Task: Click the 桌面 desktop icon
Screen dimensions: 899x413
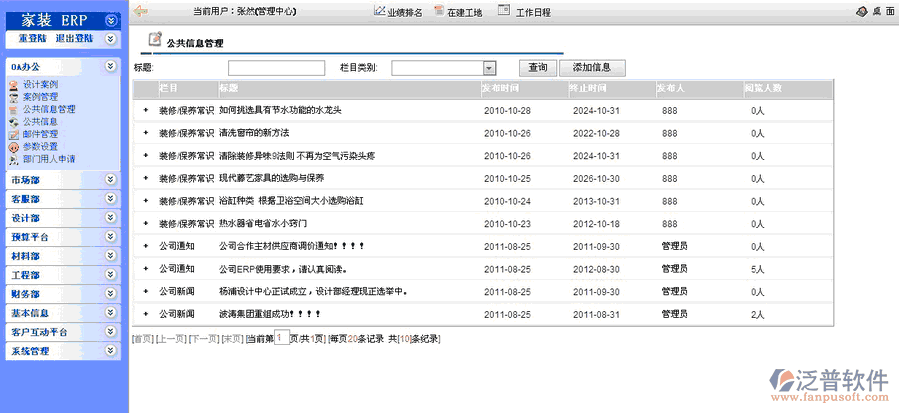Action: [x=861, y=11]
